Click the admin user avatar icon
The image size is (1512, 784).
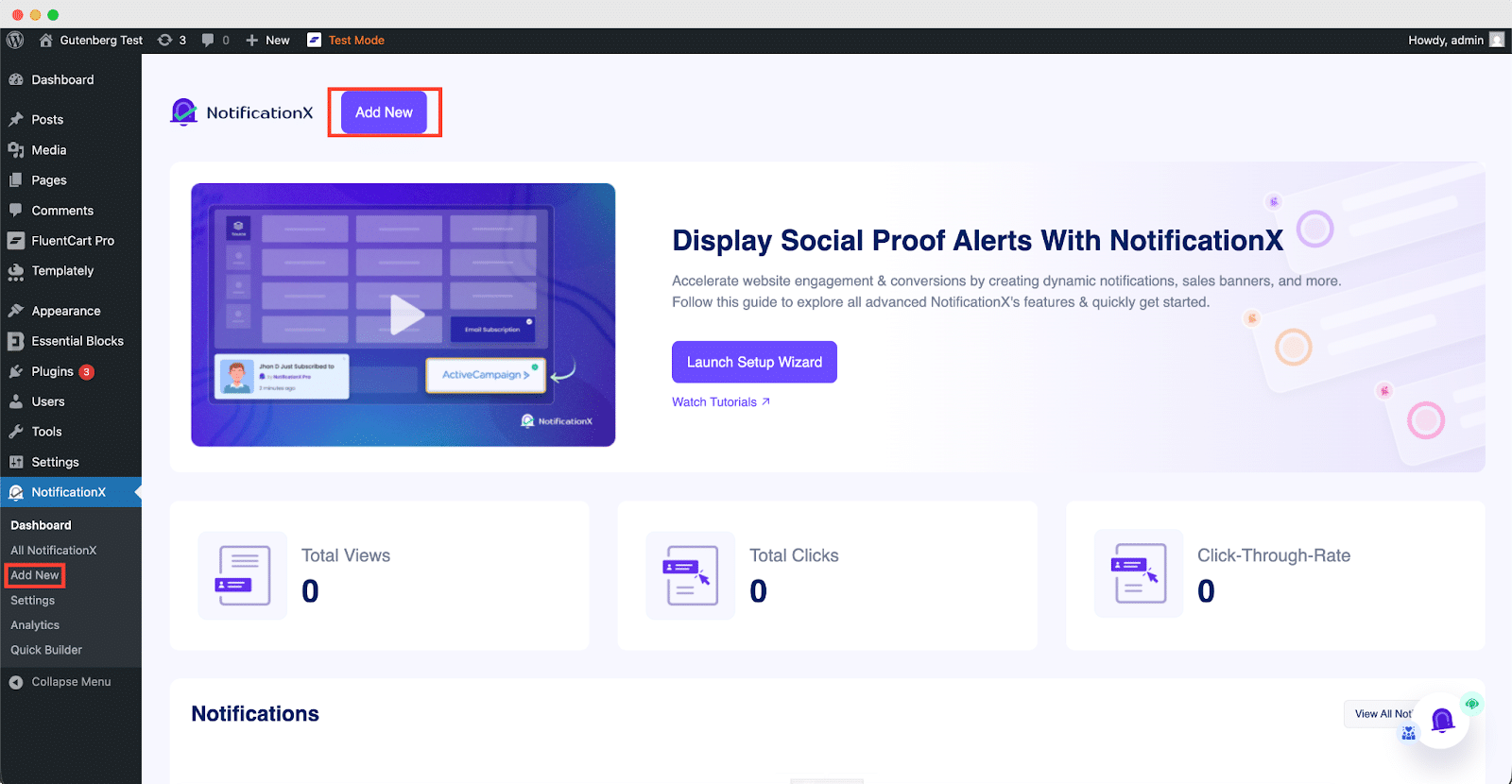point(1497,40)
